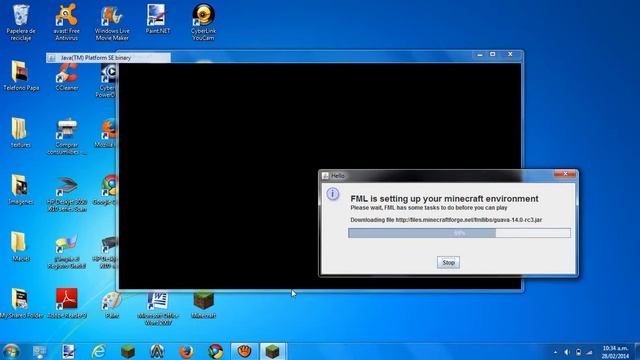The width and height of the screenshot is (640, 360).
Task: Select the HP Deskjet 3050 Scan shortcut
Action: click(x=67, y=194)
